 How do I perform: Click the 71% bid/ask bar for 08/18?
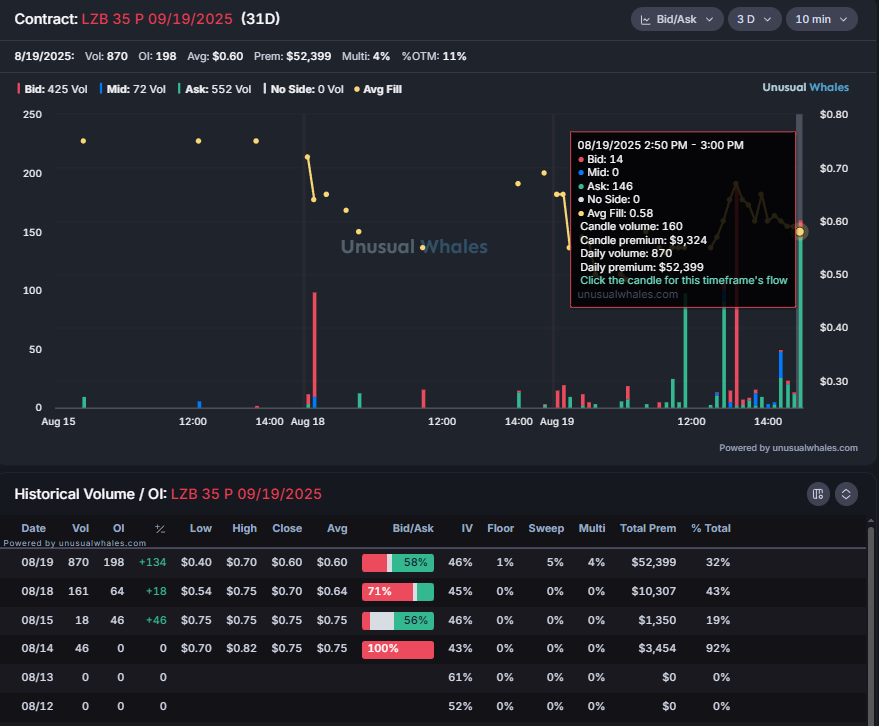[x=398, y=591]
